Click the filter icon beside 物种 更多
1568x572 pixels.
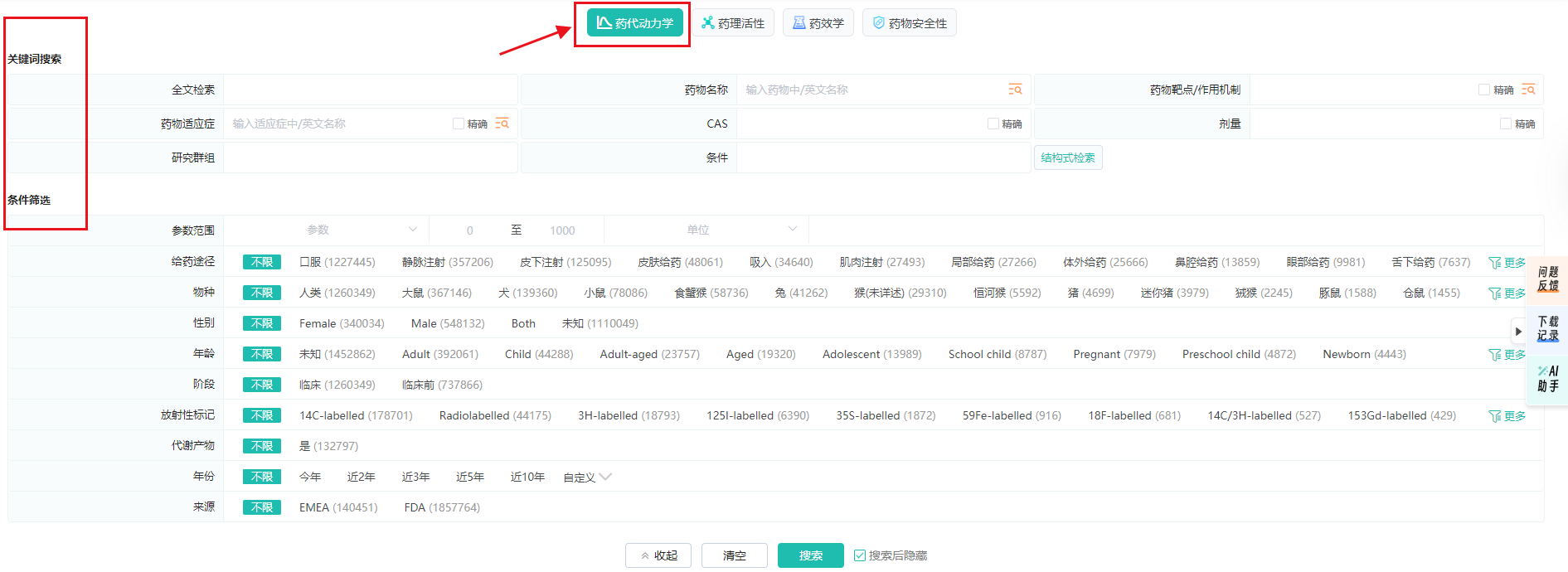[1495, 293]
